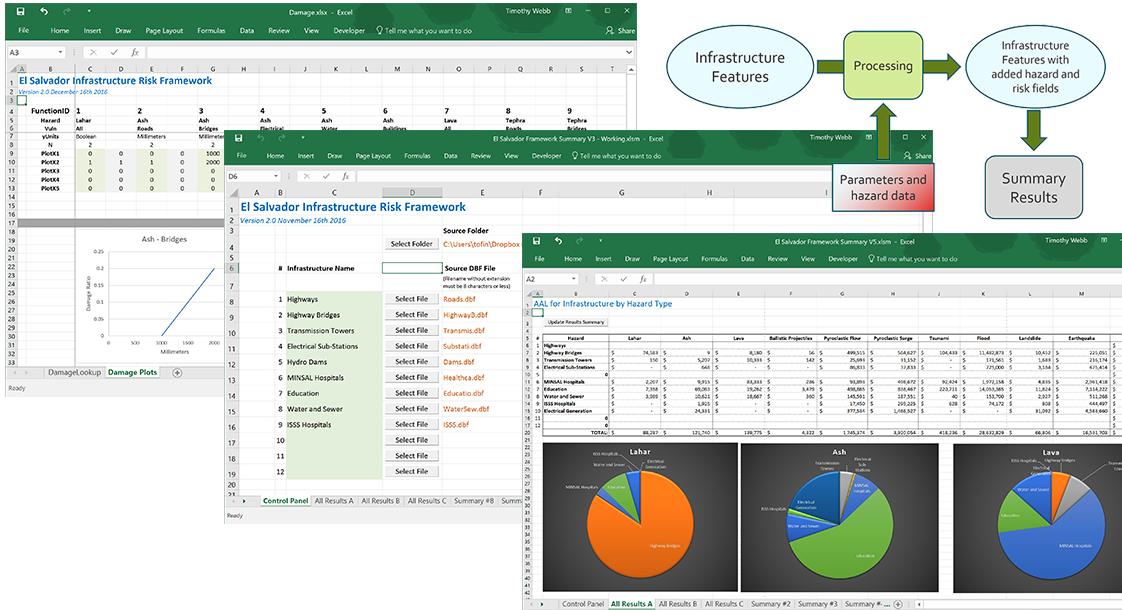The height and width of the screenshot is (610, 1122).
Task: Click the formula bar in Framework Summary V5 window
Action: (886, 279)
